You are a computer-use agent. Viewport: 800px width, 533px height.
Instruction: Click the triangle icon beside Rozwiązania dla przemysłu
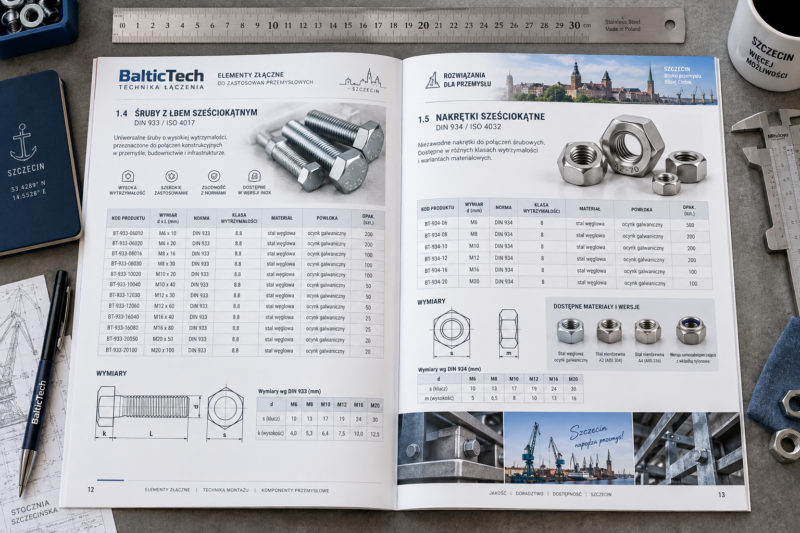point(433,80)
